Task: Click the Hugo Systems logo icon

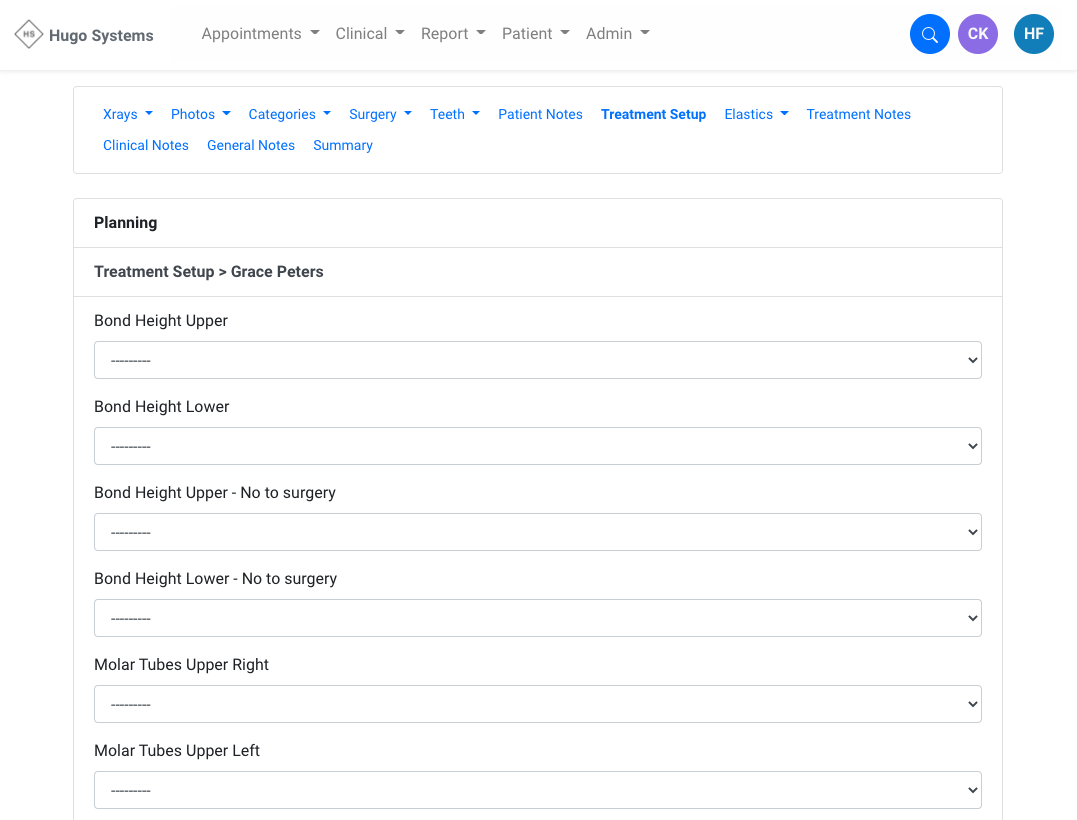Action: coord(29,34)
